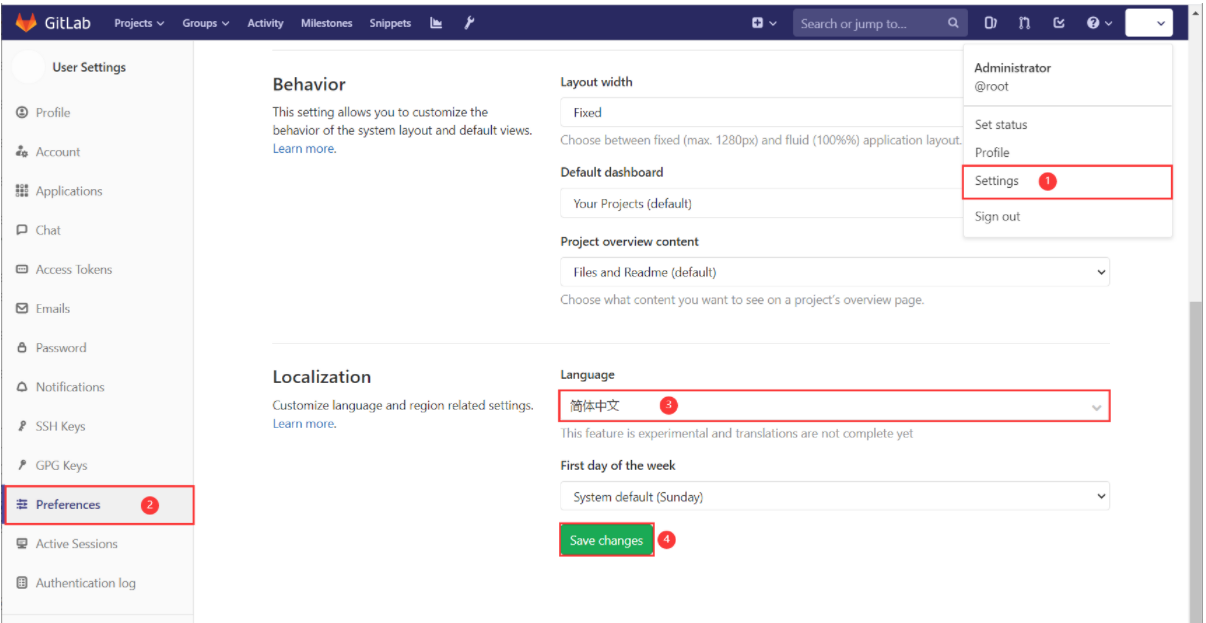Open the Merge requests navbar icon
The height and width of the screenshot is (623, 1206).
pos(1024,23)
